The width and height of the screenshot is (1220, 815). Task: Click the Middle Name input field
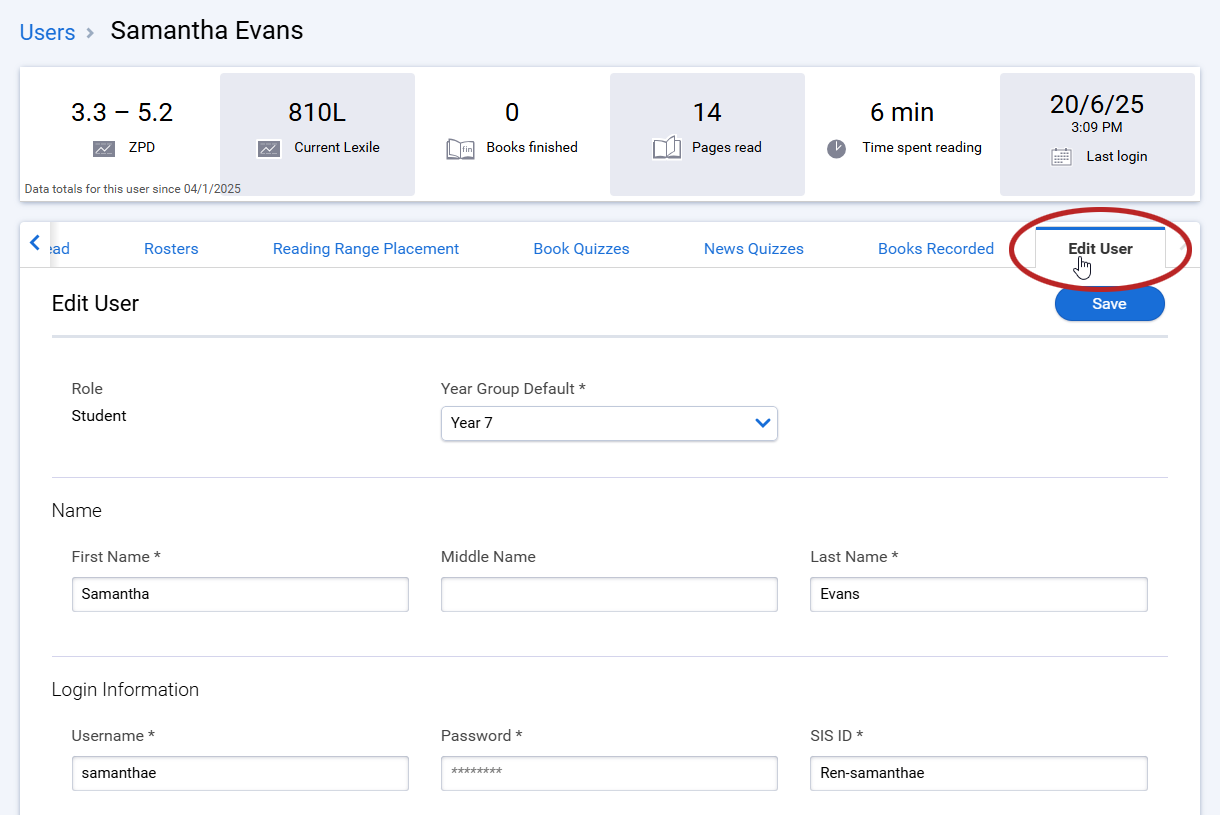click(x=609, y=594)
